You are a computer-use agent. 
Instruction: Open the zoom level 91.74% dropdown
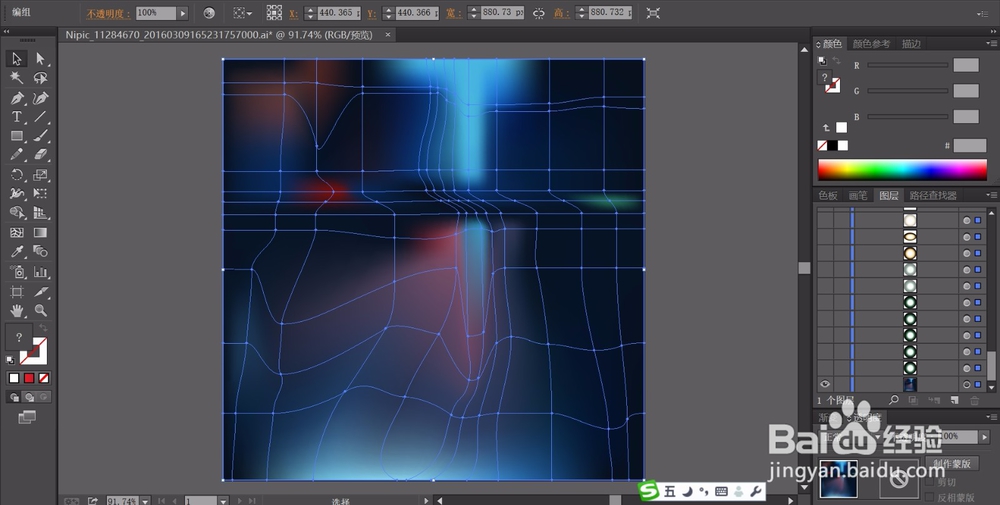[145, 501]
